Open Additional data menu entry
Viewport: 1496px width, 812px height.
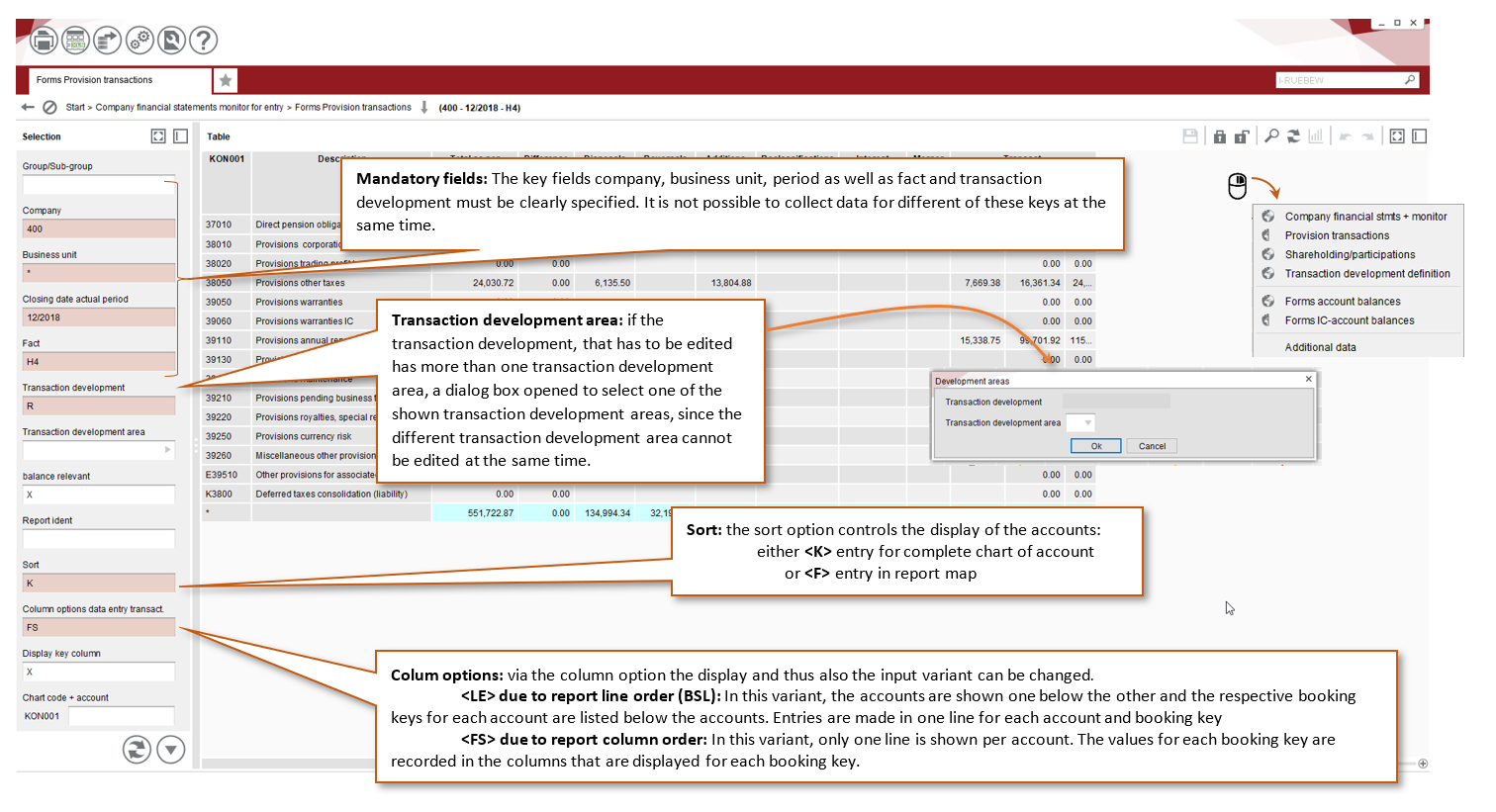click(1320, 347)
